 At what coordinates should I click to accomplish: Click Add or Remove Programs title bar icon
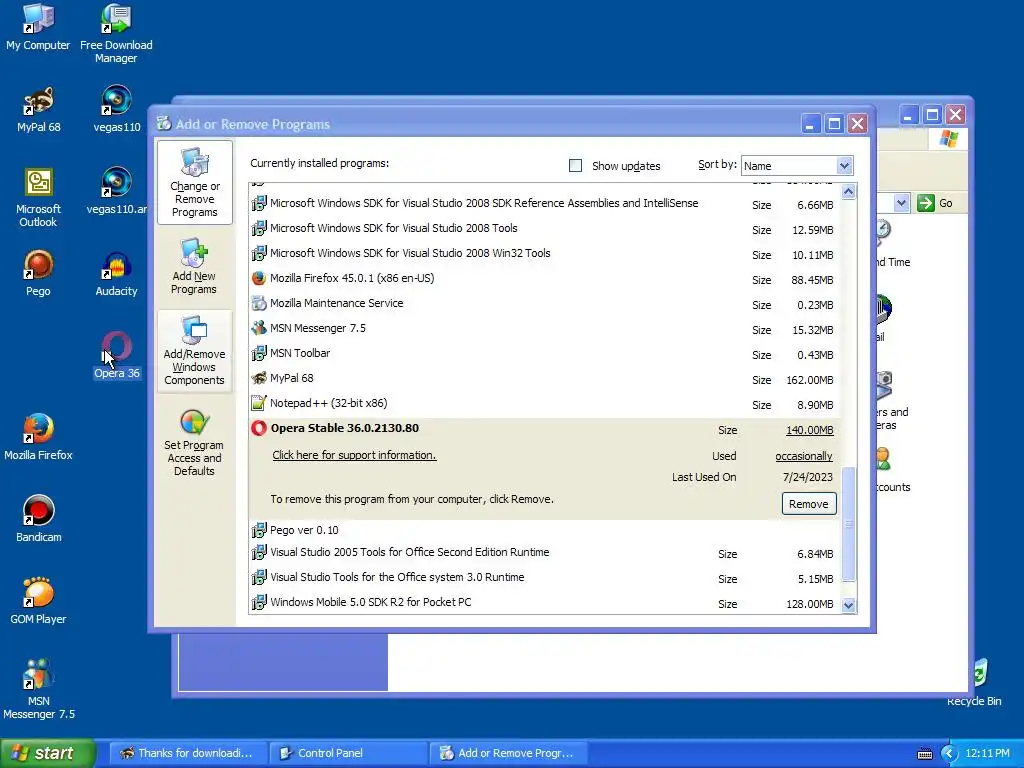pyautogui.click(x=164, y=123)
